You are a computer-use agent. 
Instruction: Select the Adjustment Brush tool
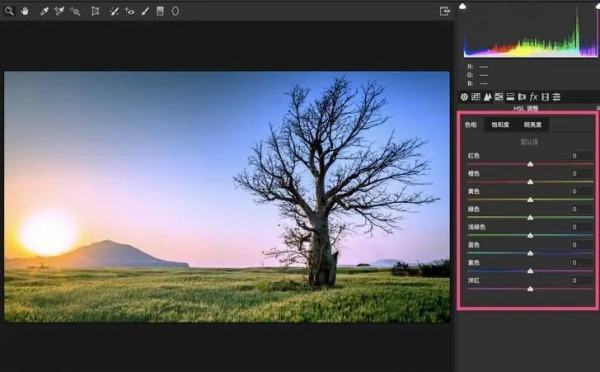click(145, 11)
